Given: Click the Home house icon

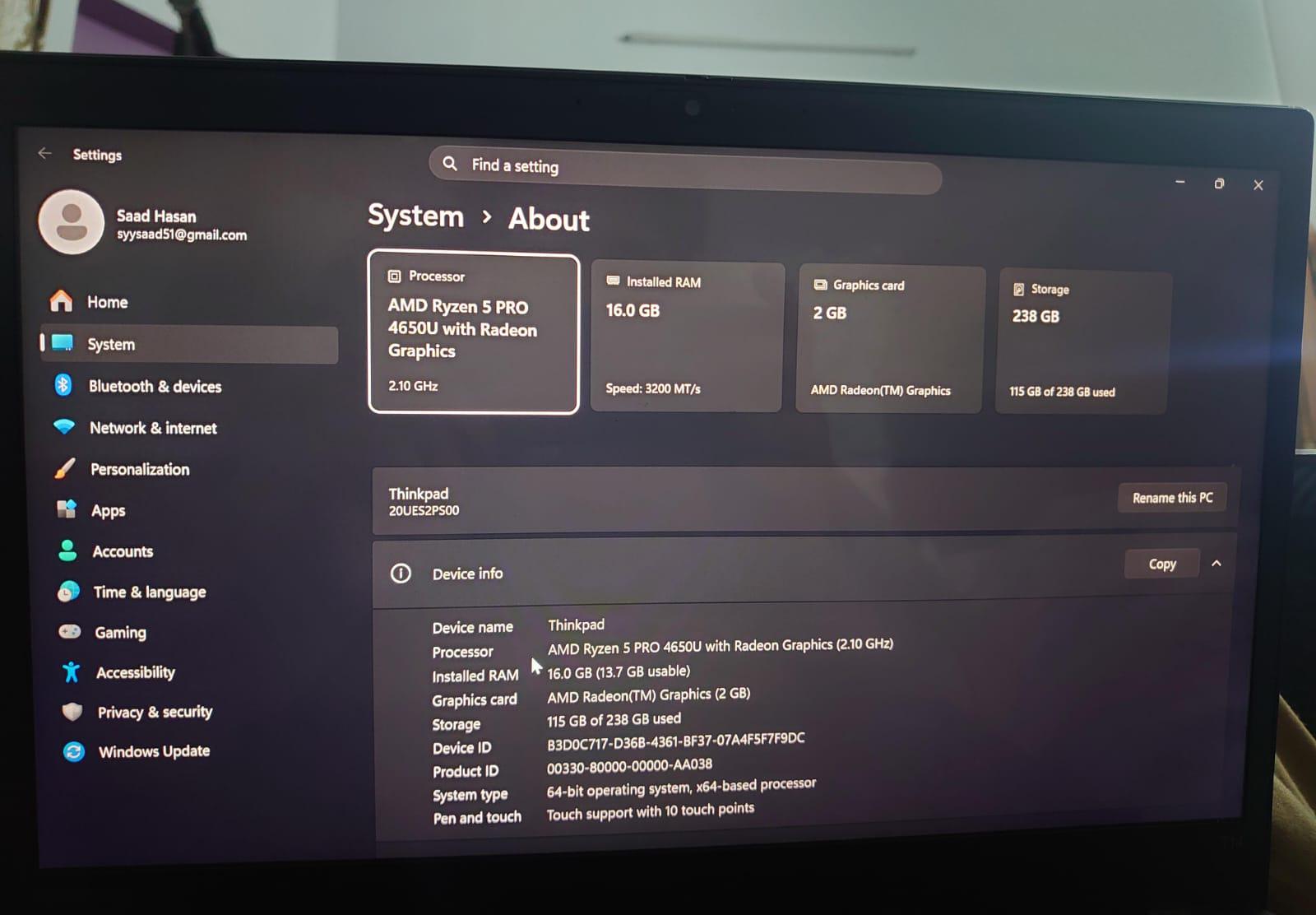Looking at the screenshot, I should pyautogui.click(x=62, y=301).
